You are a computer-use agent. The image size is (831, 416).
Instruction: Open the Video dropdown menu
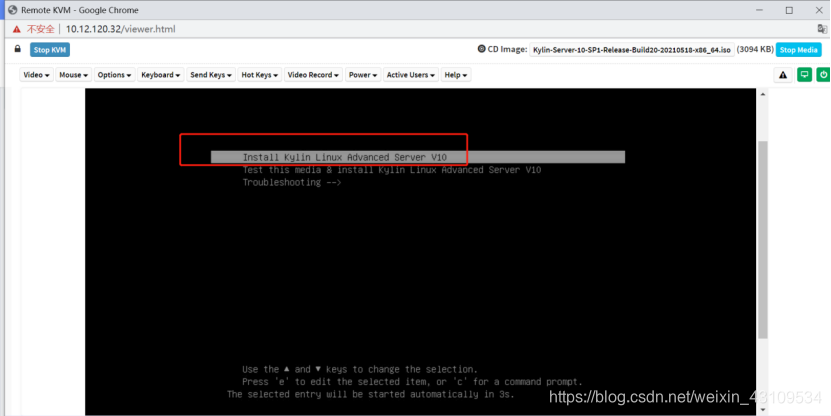(x=37, y=75)
